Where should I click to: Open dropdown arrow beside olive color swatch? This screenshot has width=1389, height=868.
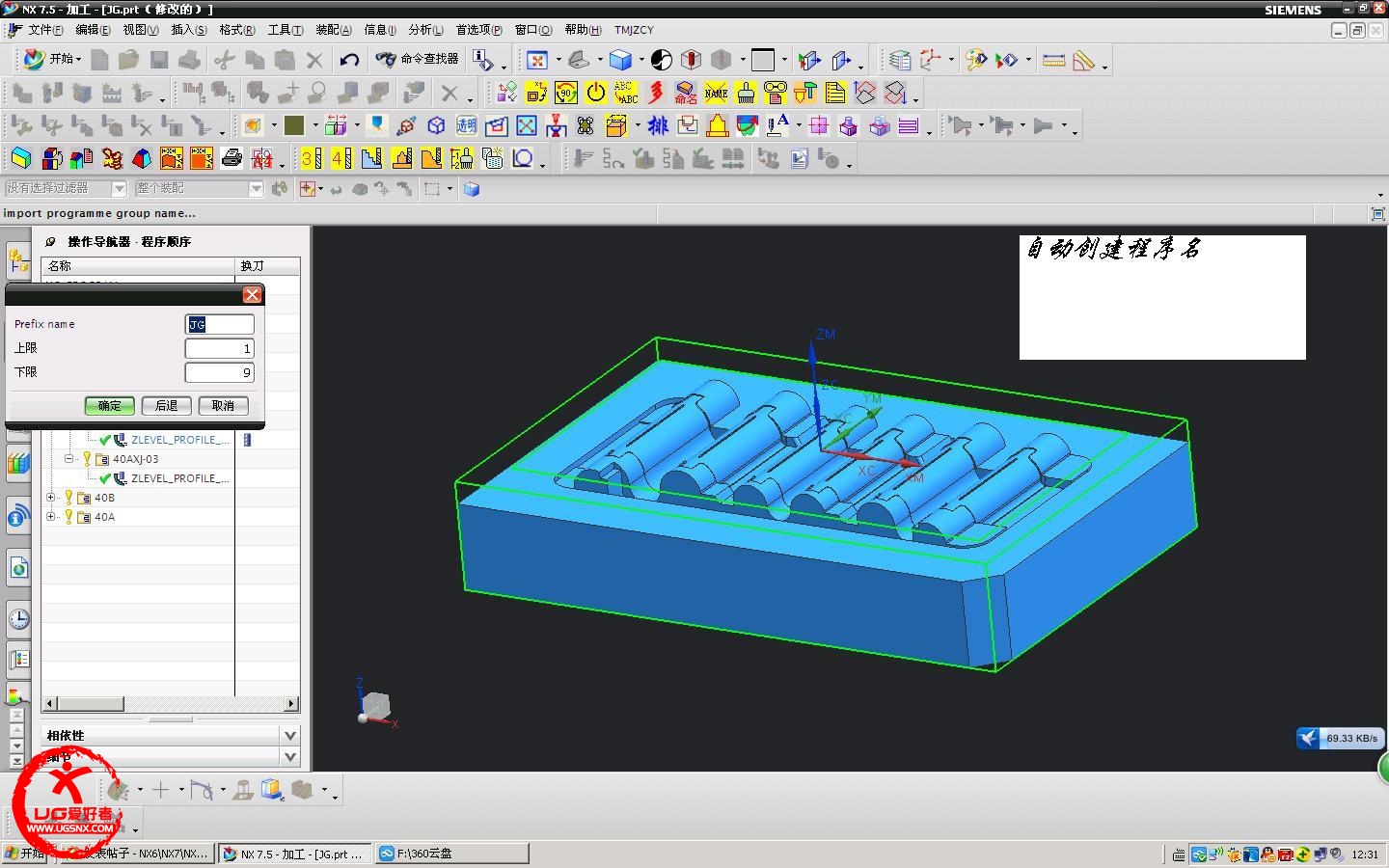pyautogui.click(x=314, y=125)
